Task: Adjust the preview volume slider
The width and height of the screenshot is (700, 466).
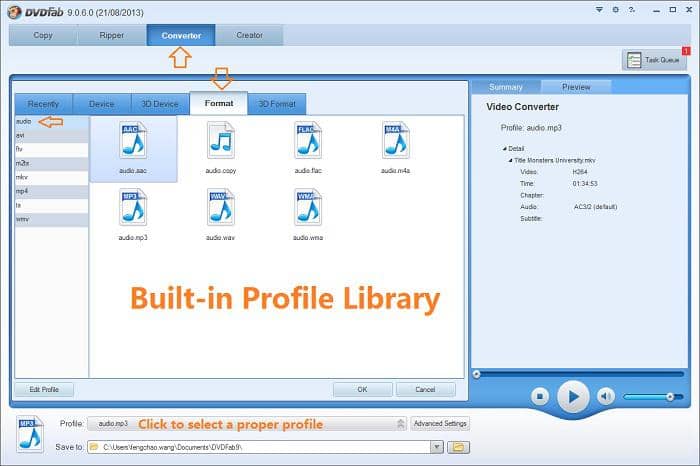Action: point(669,397)
